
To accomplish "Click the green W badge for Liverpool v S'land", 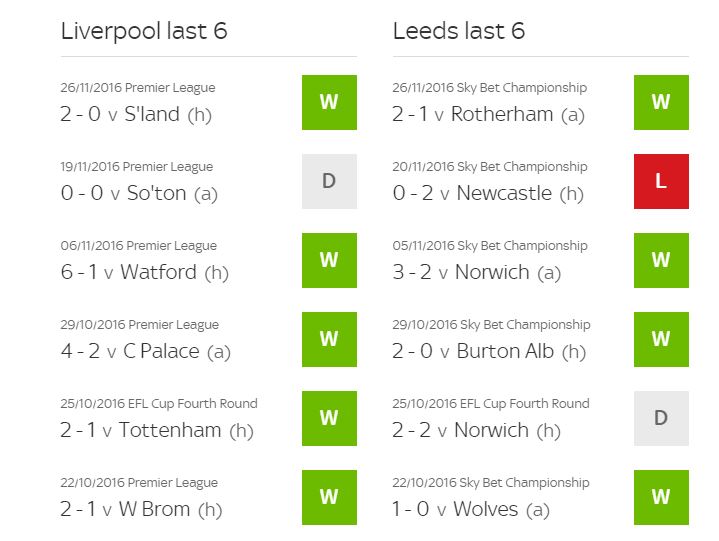I will point(329,102).
